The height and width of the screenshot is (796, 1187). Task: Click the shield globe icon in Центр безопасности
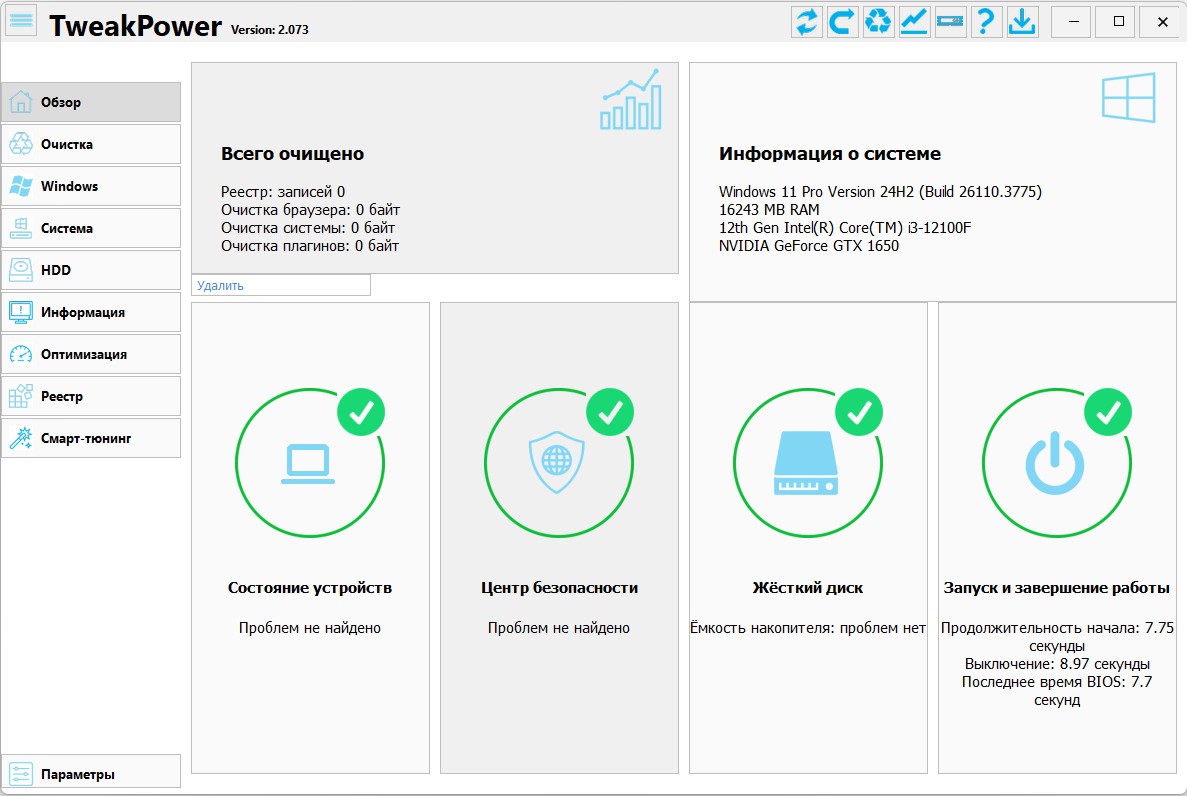557,462
